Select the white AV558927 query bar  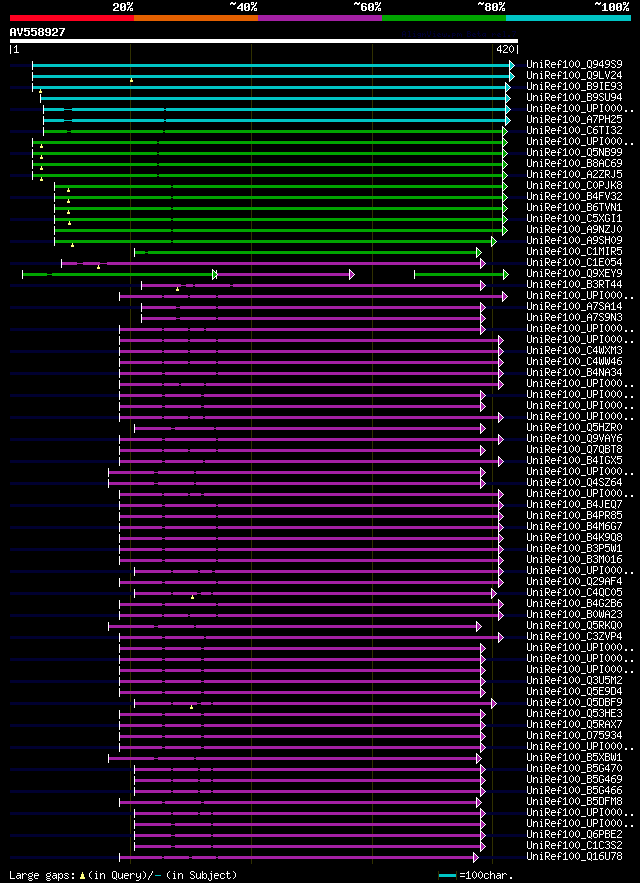point(264,41)
